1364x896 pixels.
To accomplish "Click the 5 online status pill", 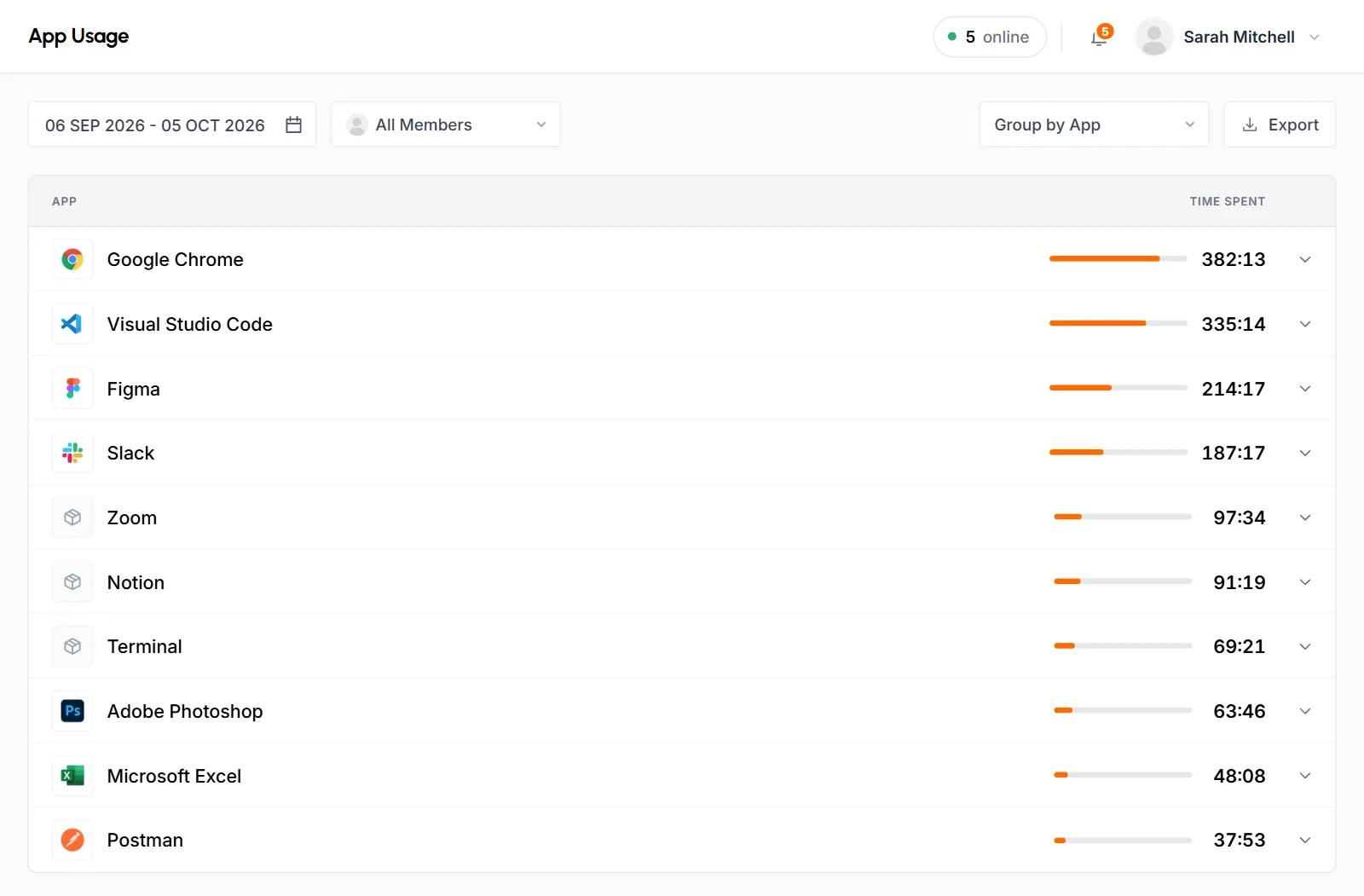I will point(990,38).
